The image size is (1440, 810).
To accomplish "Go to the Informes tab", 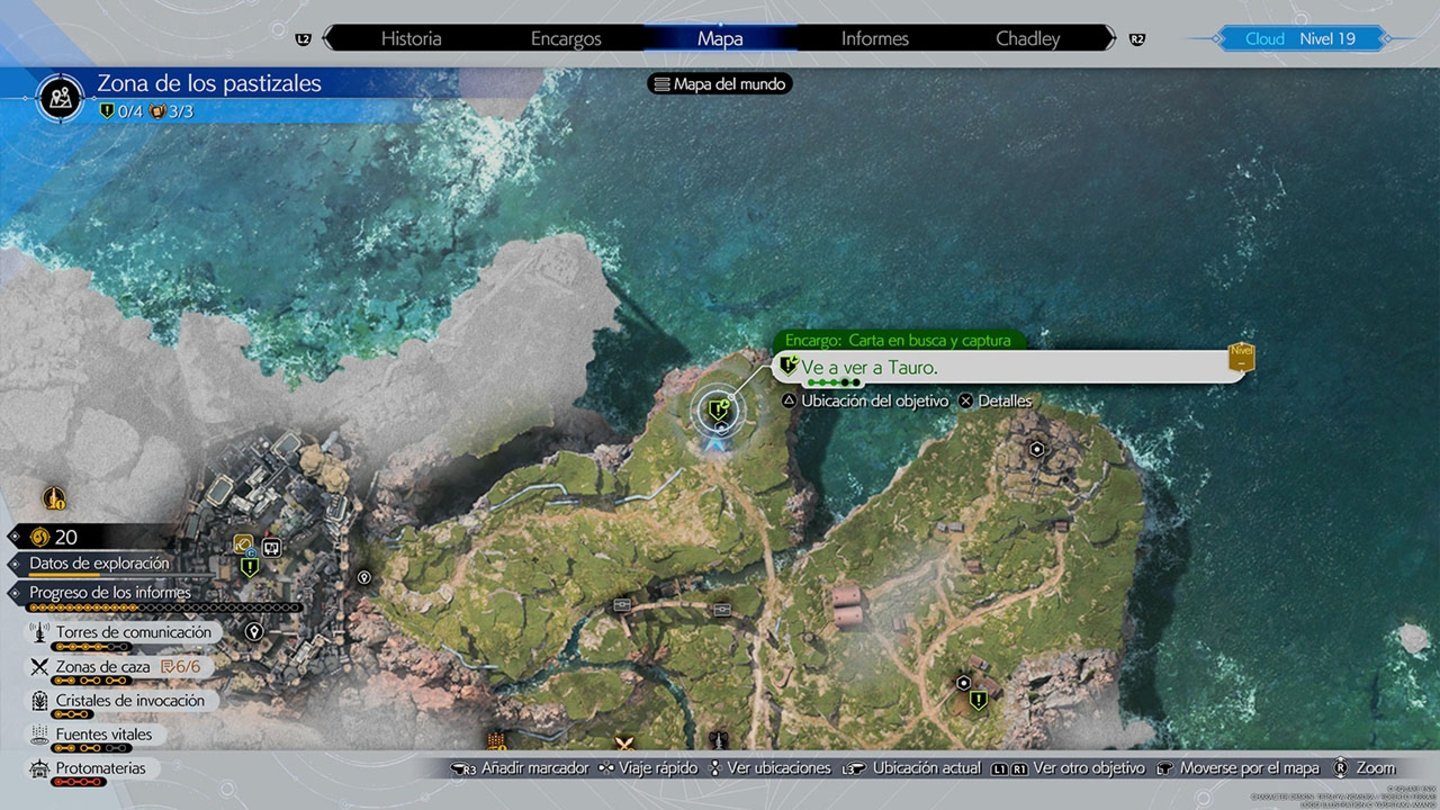I will pyautogui.click(x=875, y=39).
